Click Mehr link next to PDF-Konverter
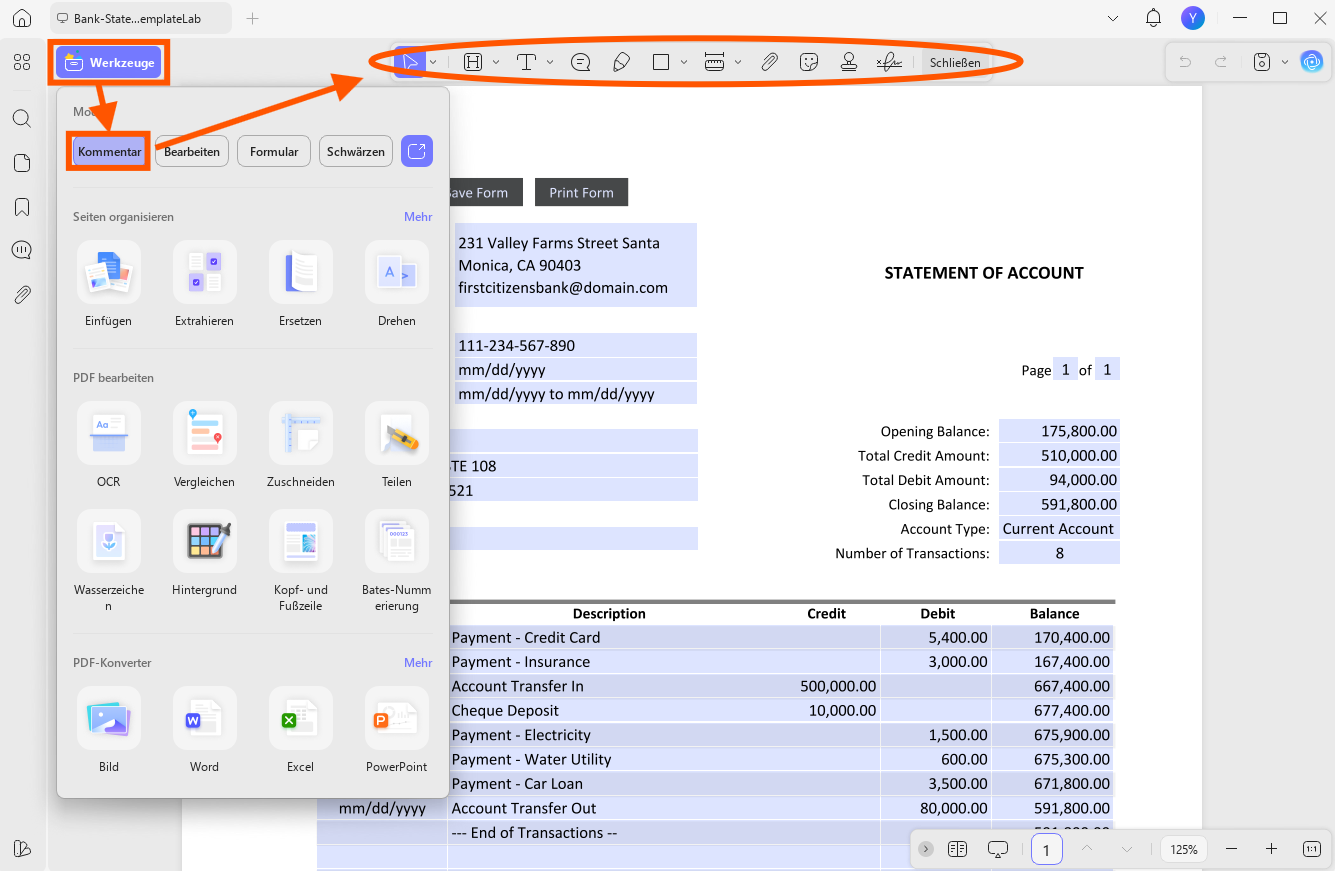The width and height of the screenshot is (1335, 871). [x=418, y=663]
